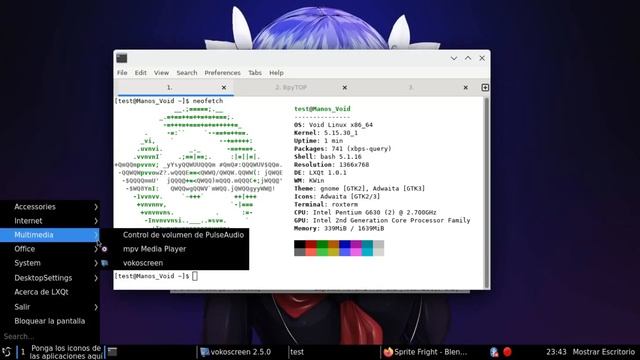Launch mpv Media Player
This screenshot has width=640, height=360.
(175, 249)
